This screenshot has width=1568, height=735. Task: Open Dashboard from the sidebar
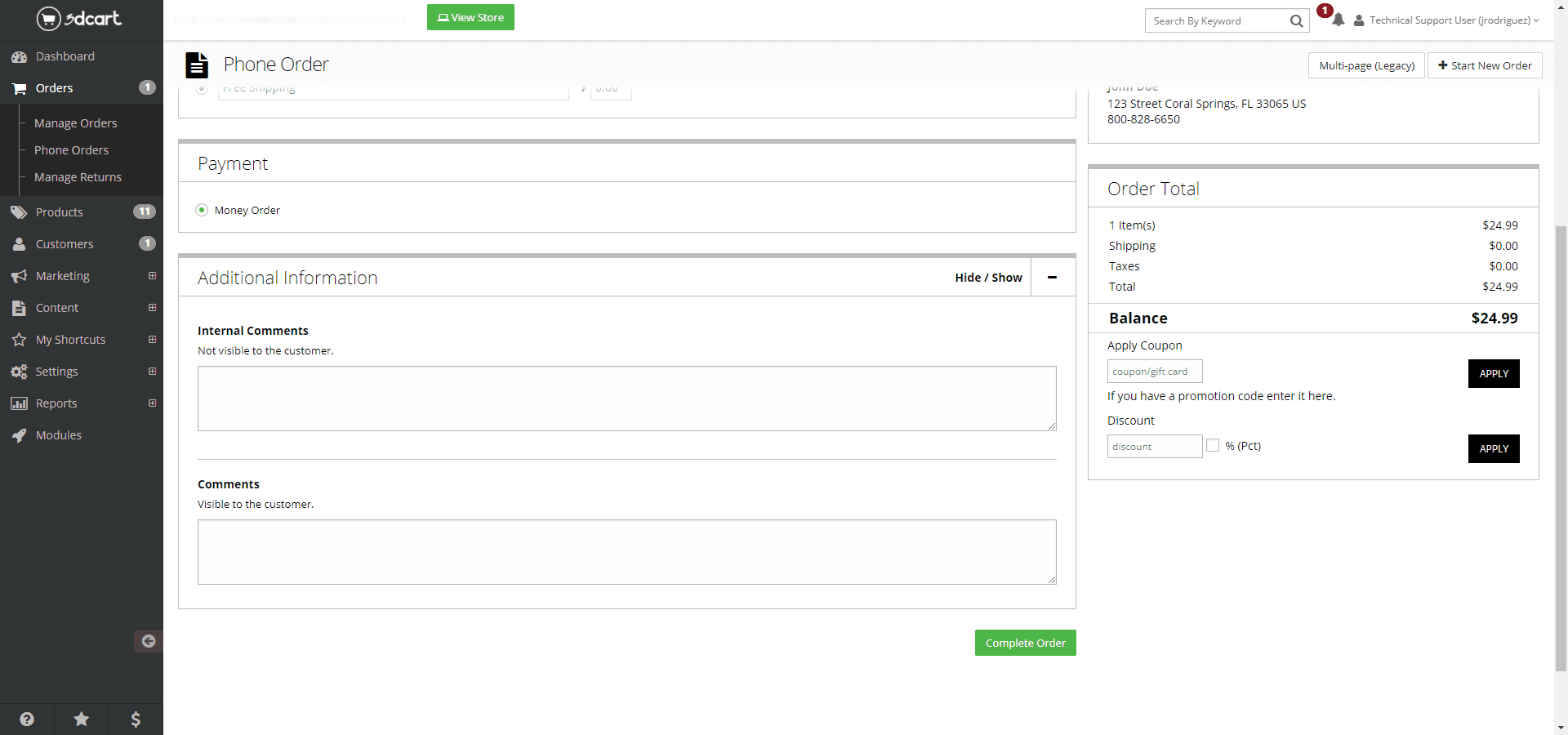tap(65, 56)
